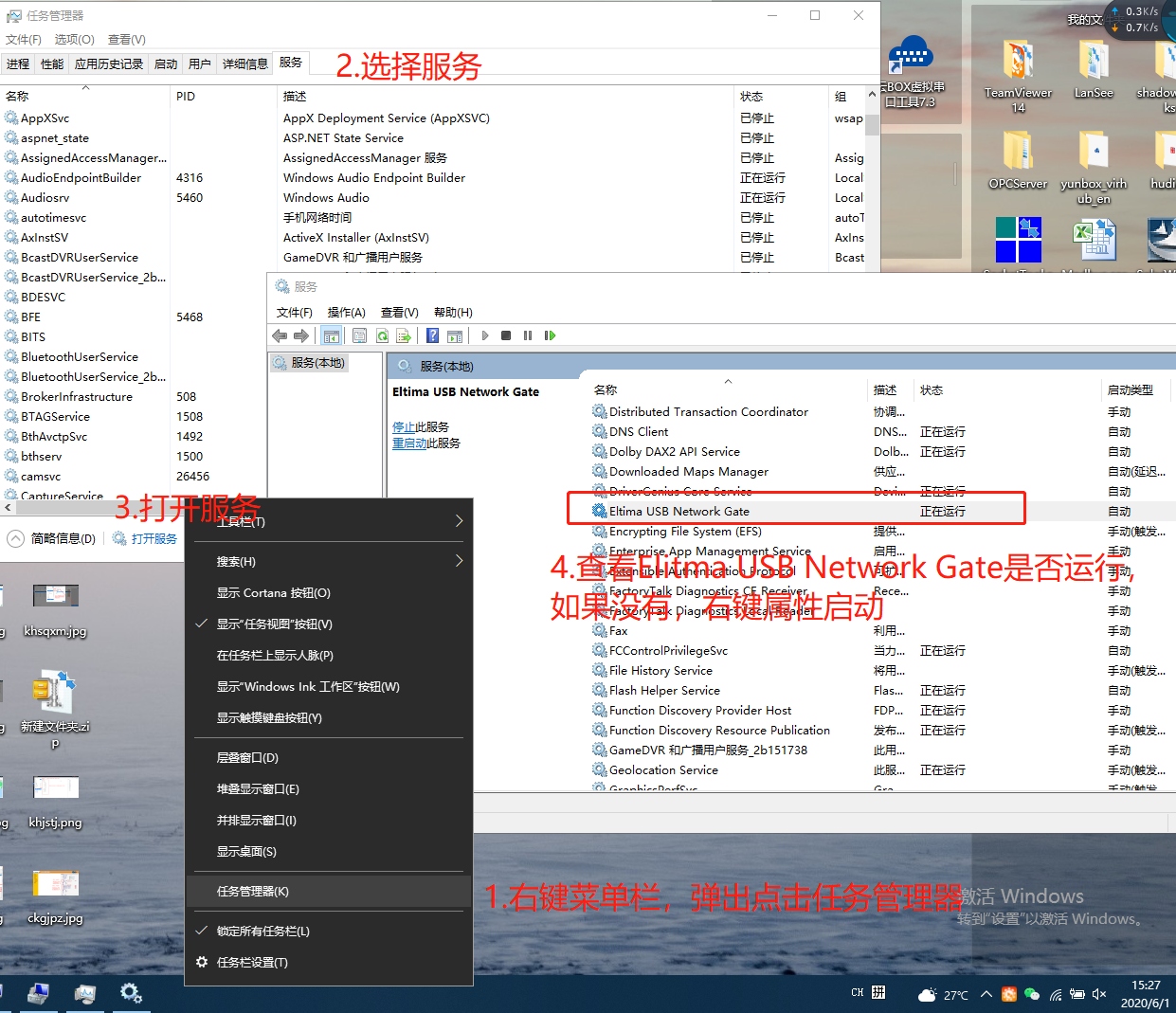
Task: Select the Audiosrv row in Task Manager
Action: [434, 198]
